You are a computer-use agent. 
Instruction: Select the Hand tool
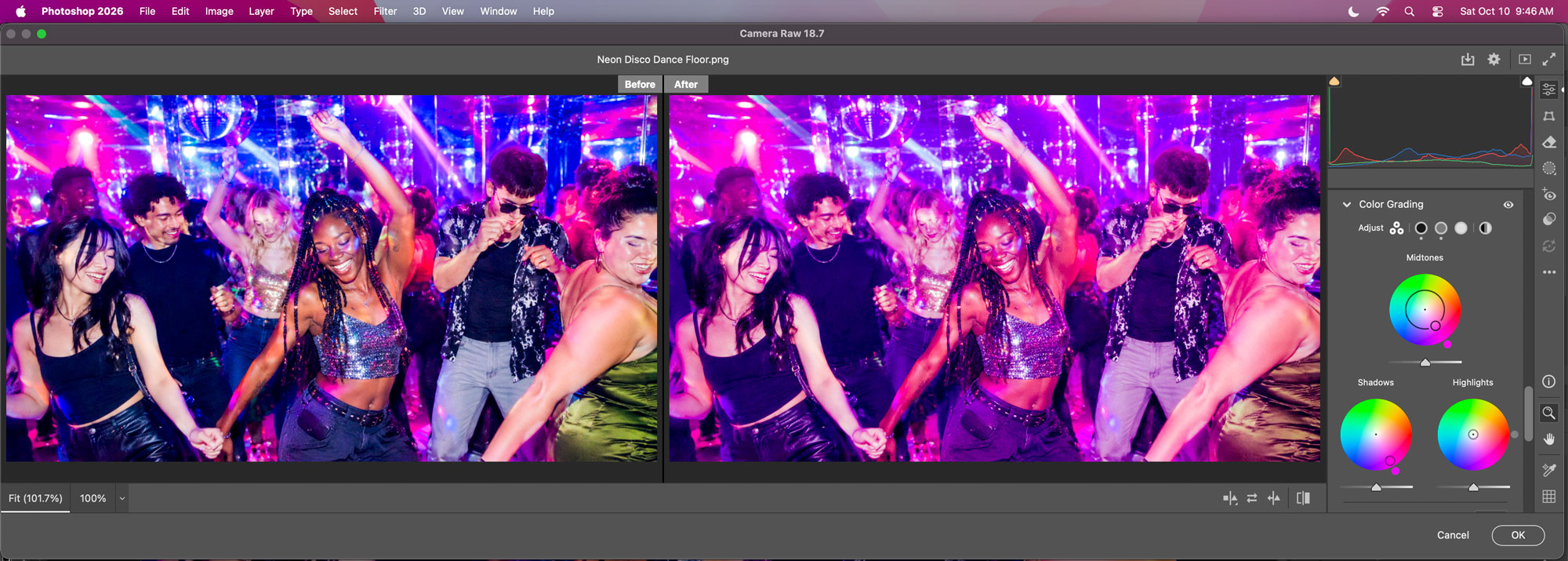[x=1549, y=439]
